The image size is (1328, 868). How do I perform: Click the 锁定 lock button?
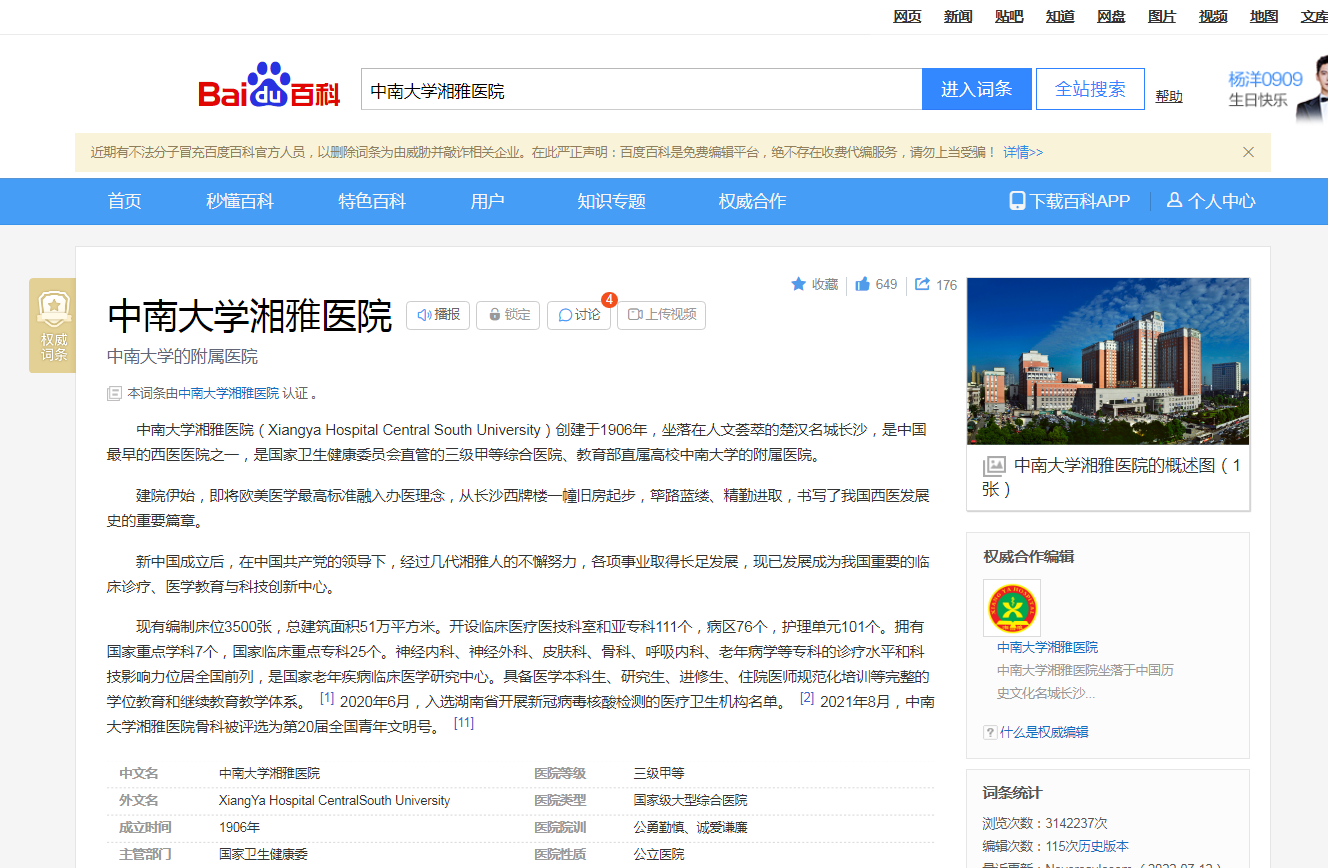[x=508, y=315]
